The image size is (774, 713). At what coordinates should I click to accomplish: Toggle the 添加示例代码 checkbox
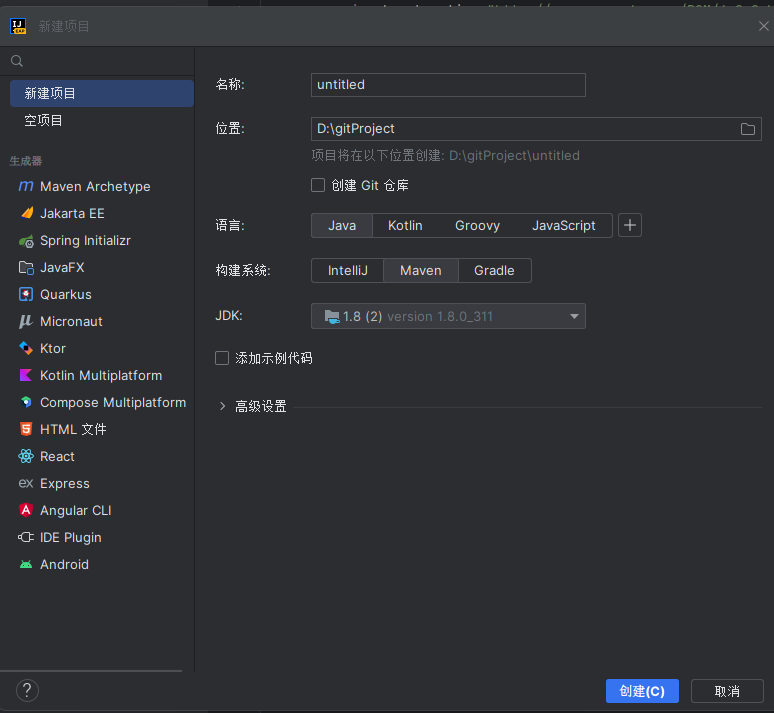coord(222,358)
